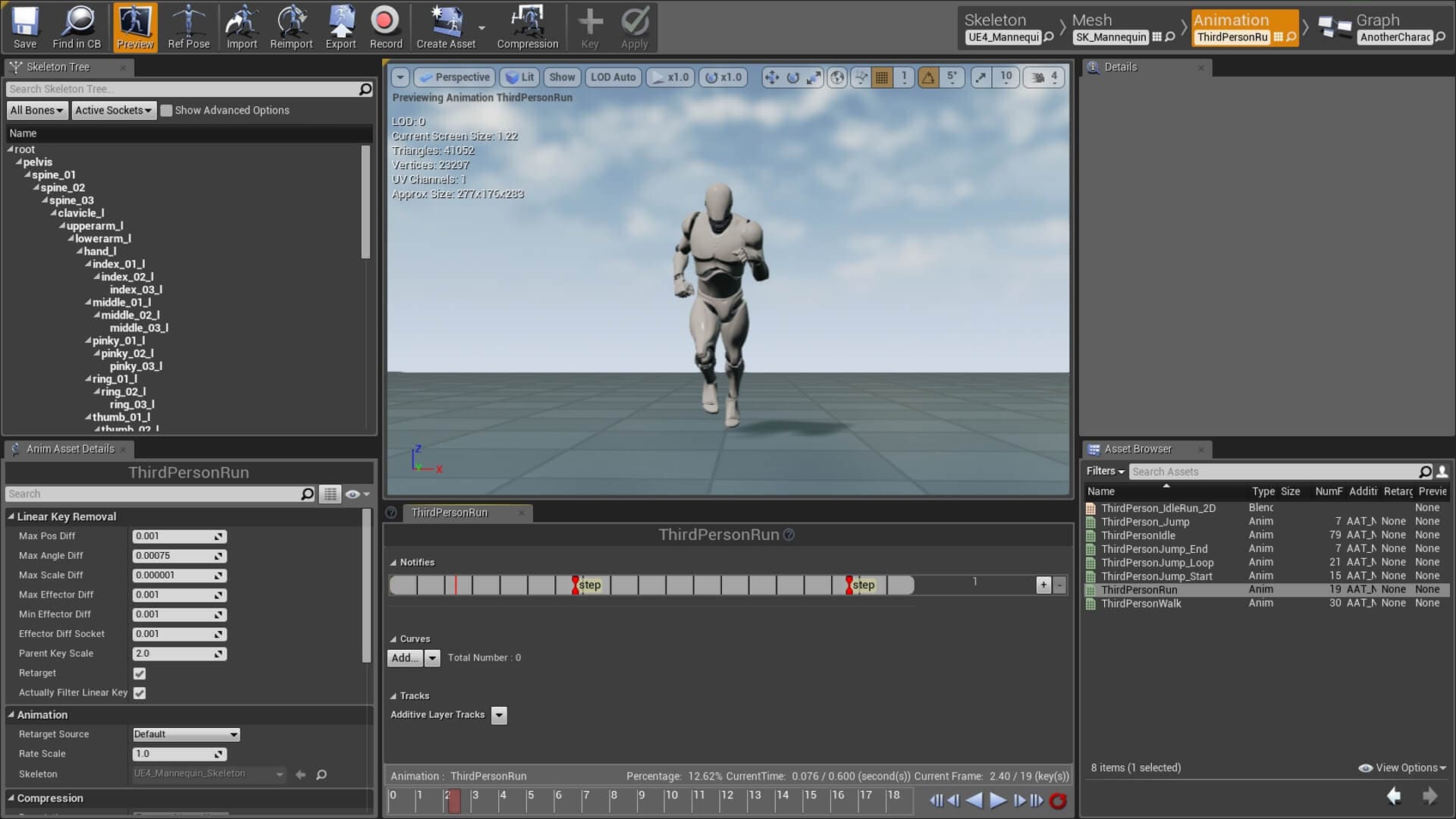Image resolution: width=1456 pixels, height=819 pixels.
Task: Open the LOD Auto menu
Action: pyautogui.click(x=613, y=77)
